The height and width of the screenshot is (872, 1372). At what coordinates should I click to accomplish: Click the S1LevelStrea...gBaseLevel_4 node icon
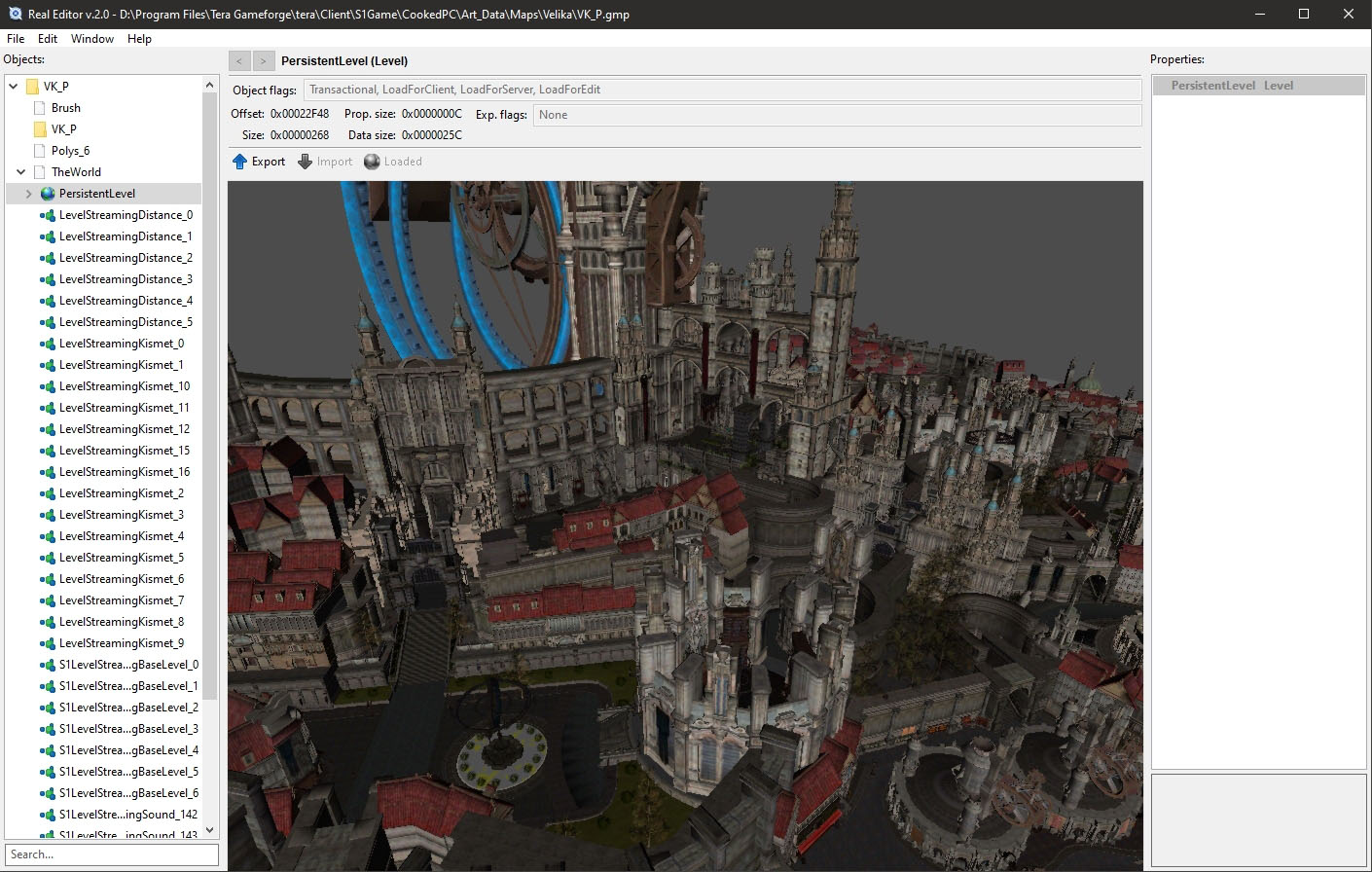[48, 750]
